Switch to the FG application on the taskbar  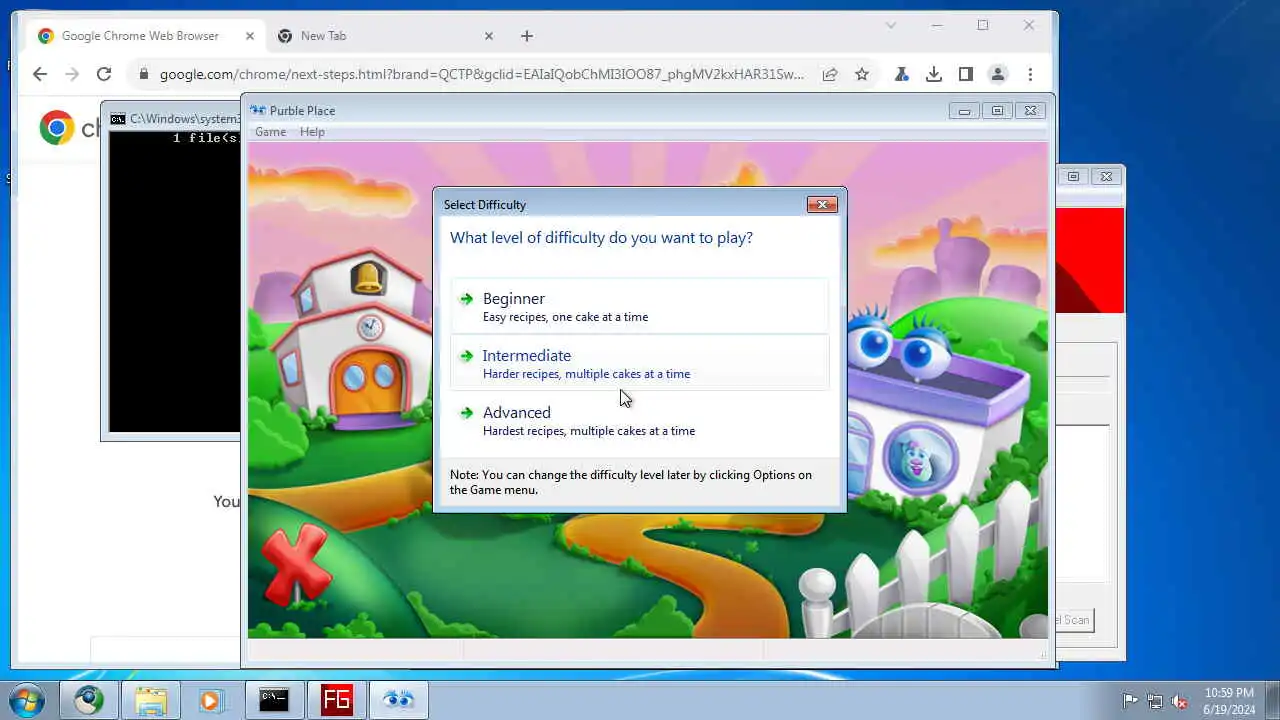[x=336, y=700]
